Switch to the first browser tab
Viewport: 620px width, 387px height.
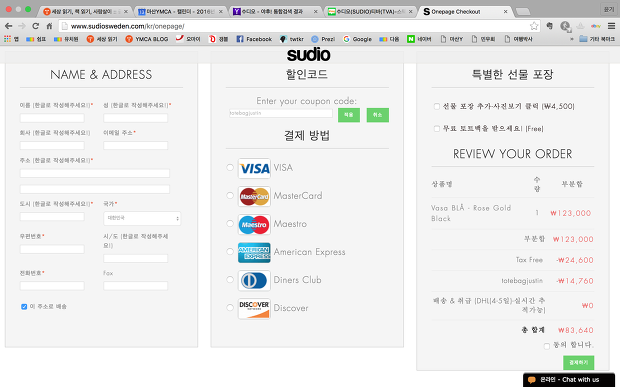(x=85, y=11)
